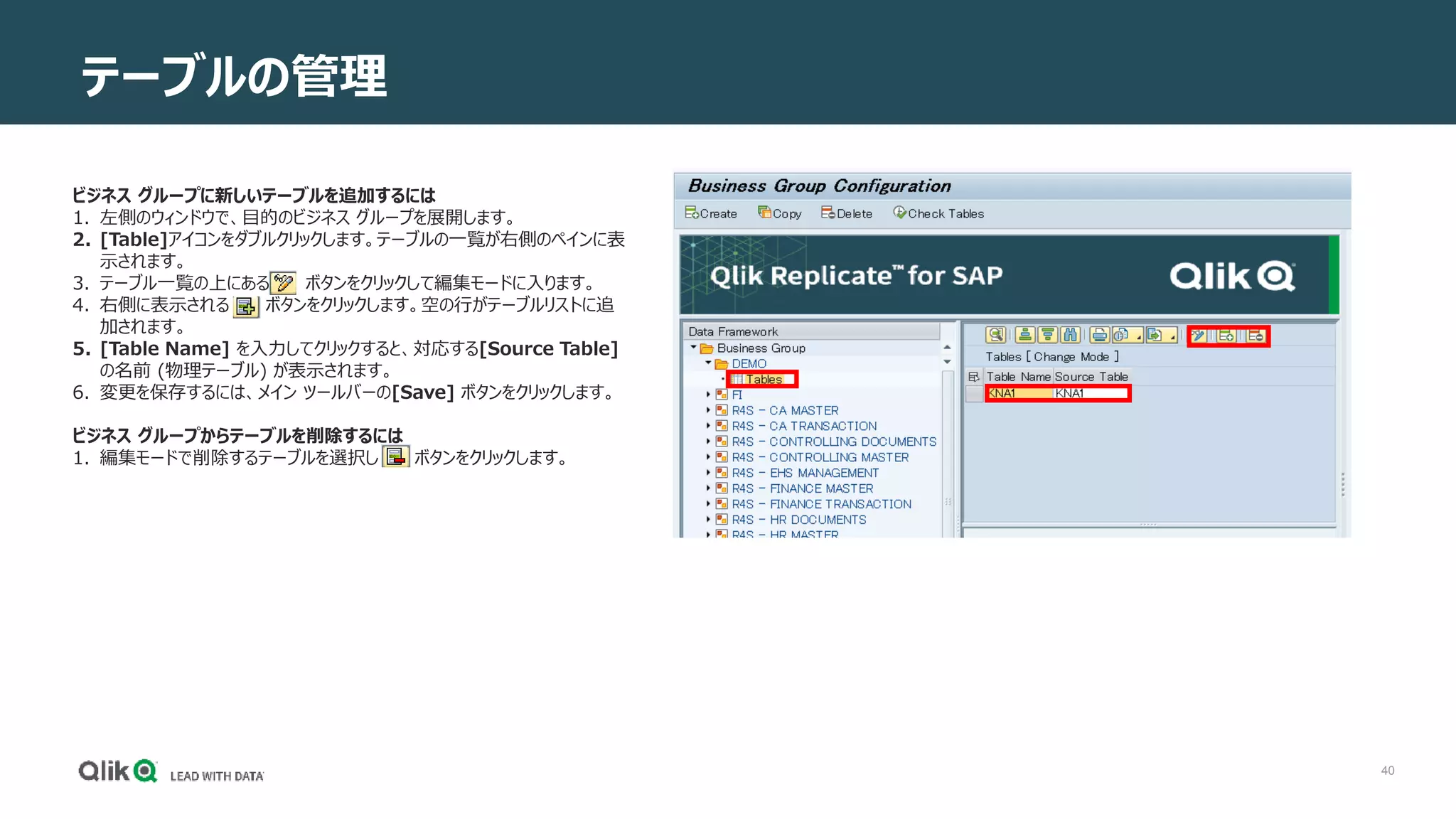Toggle Display/Change mode pencil icon
The width and height of the screenshot is (1456, 819).
point(1199,336)
